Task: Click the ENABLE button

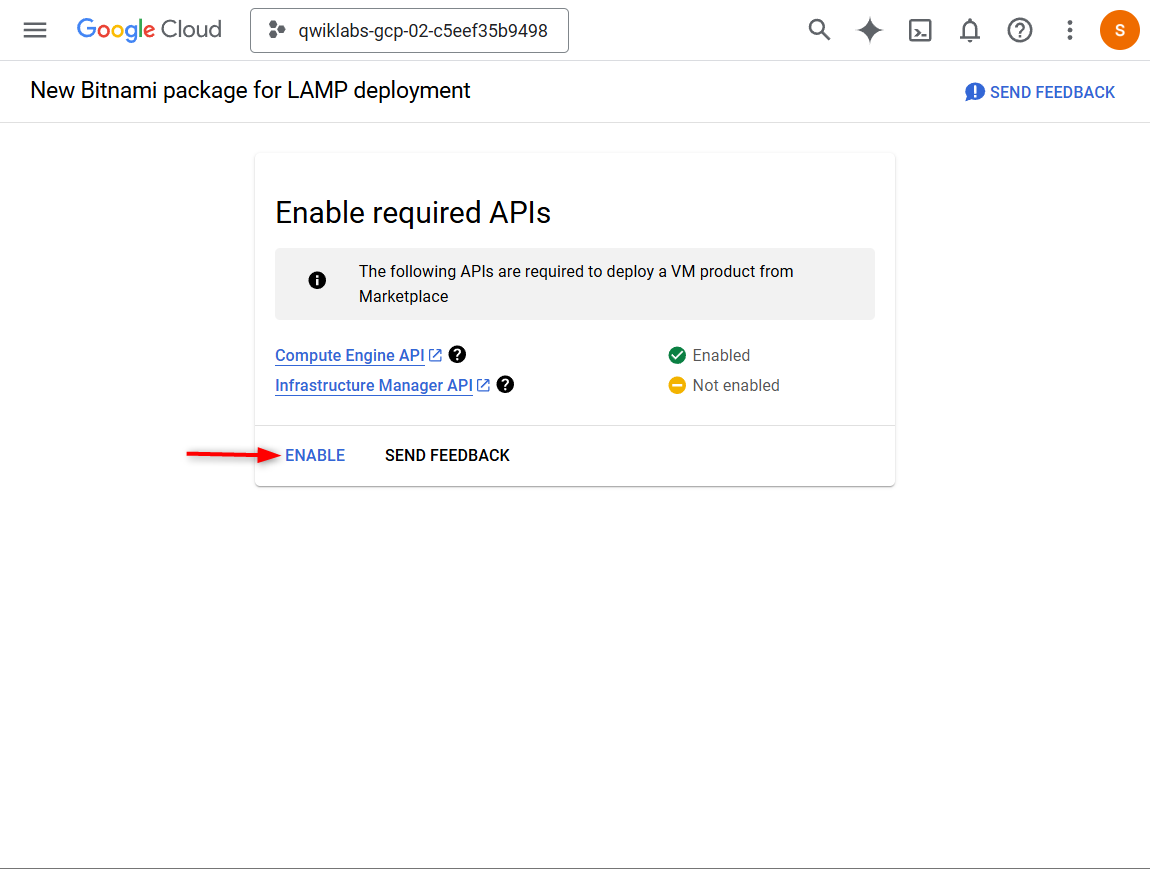Action: pyautogui.click(x=315, y=455)
